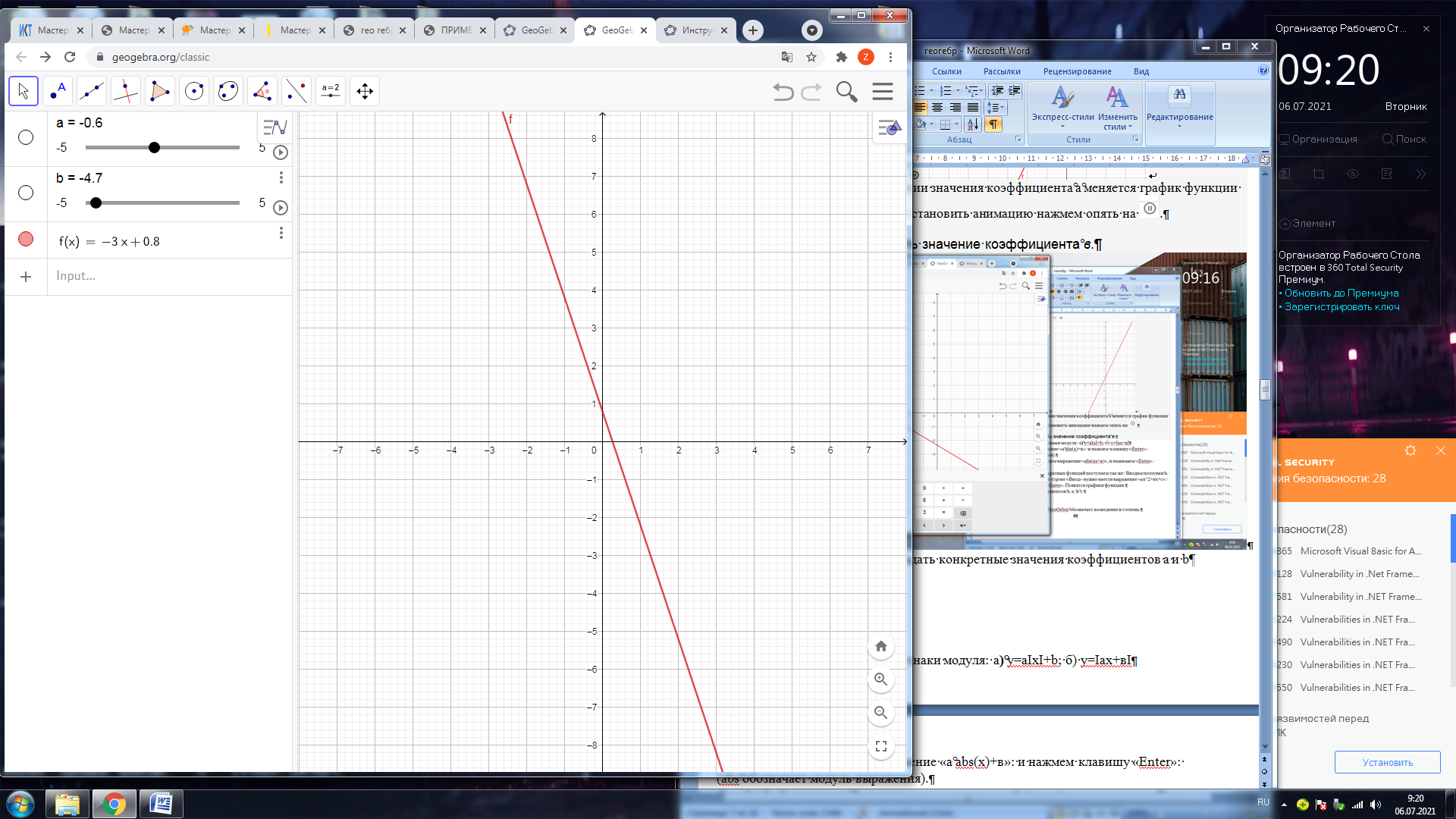1456x819 pixels.
Task: Play animation of slider b
Action: point(281,208)
